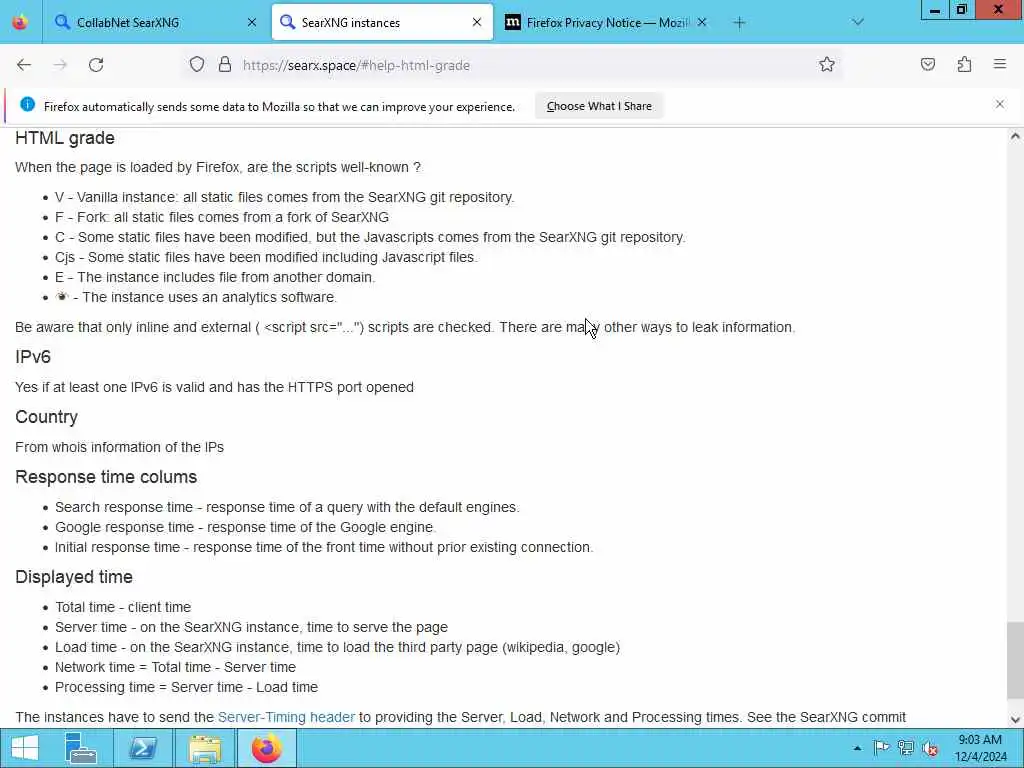Open the Firefox application menu

click(x=1000, y=64)
